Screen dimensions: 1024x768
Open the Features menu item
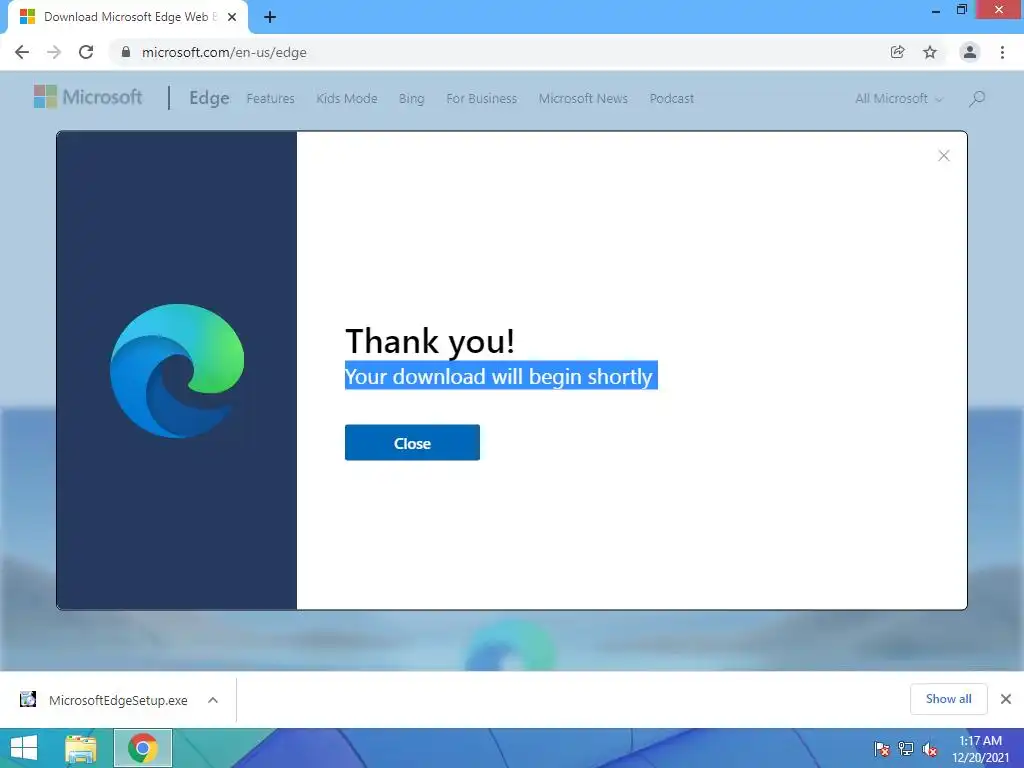(270, 99)
